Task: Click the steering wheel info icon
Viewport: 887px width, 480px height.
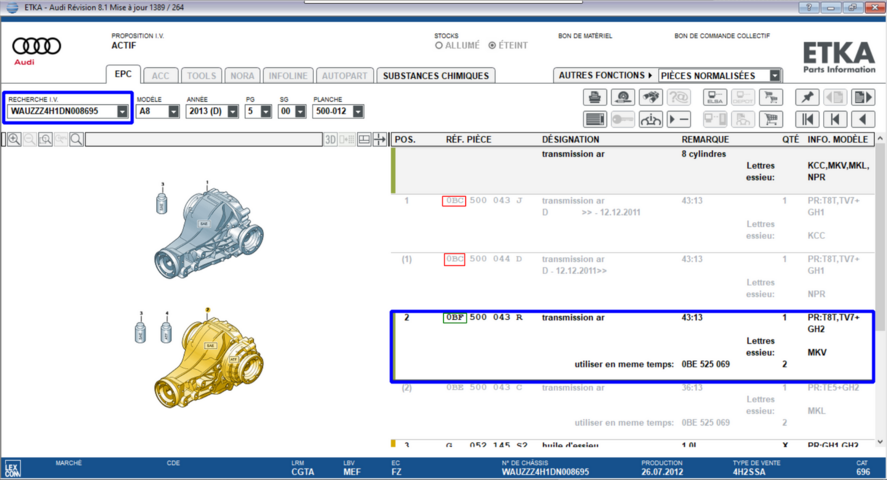Action: [651, 119]
